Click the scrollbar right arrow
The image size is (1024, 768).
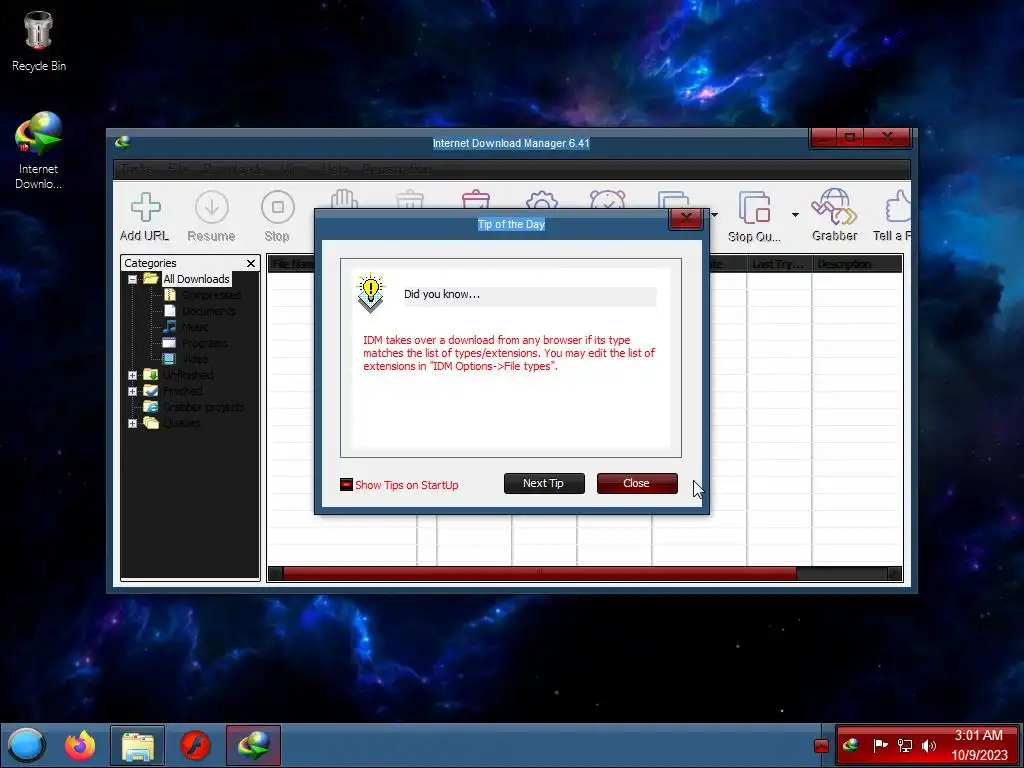[x=895, y=573]
